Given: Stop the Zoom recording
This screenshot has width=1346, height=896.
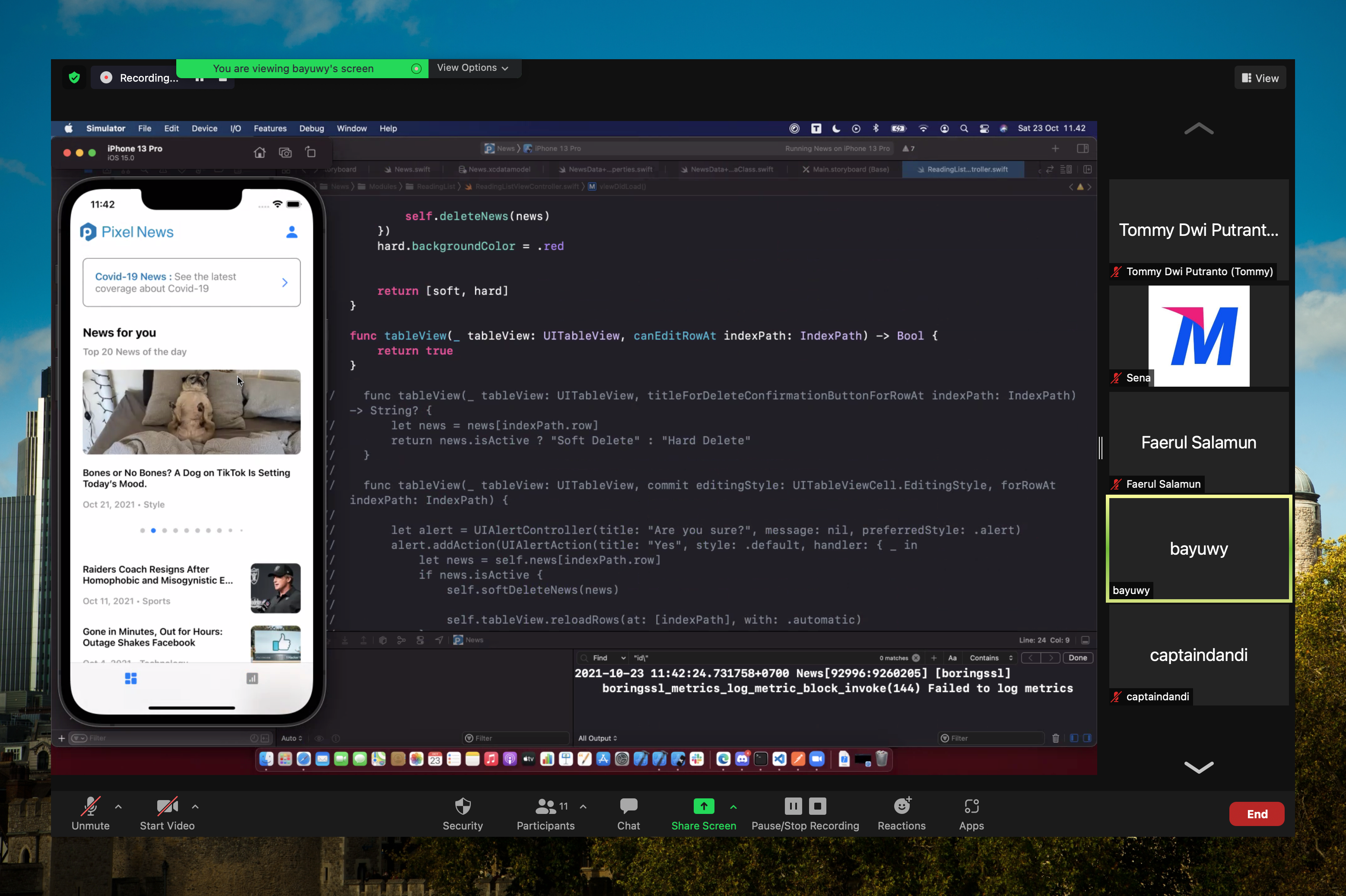Looking at the screenshot, I should 818,806.
